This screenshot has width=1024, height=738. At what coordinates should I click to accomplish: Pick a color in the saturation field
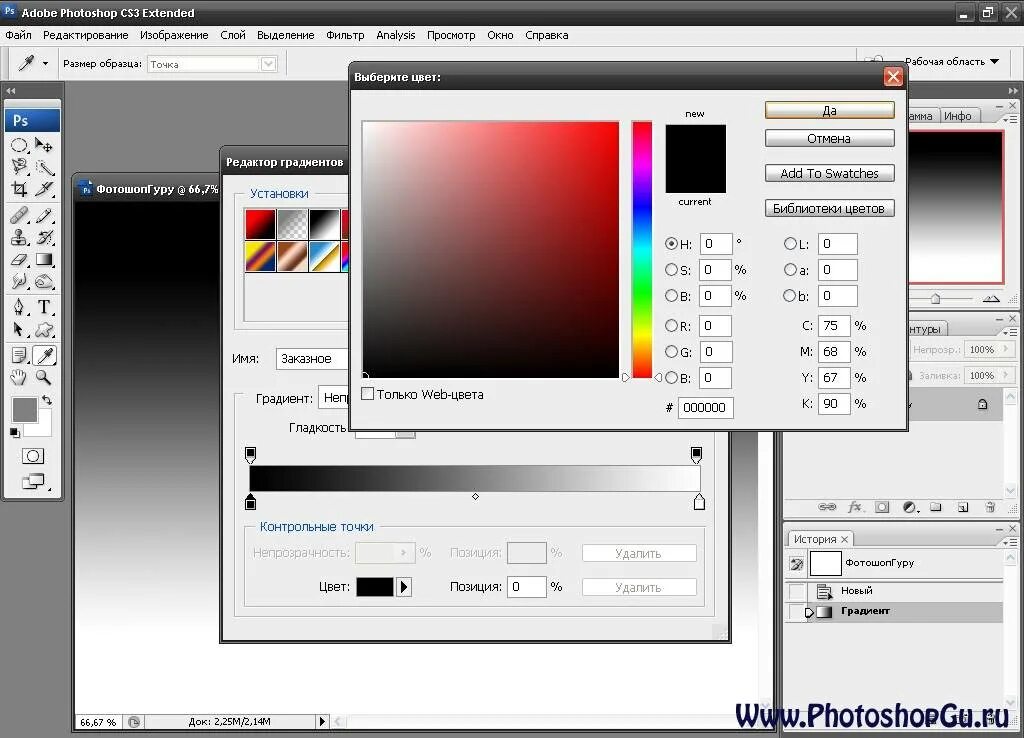coord(490,249)
